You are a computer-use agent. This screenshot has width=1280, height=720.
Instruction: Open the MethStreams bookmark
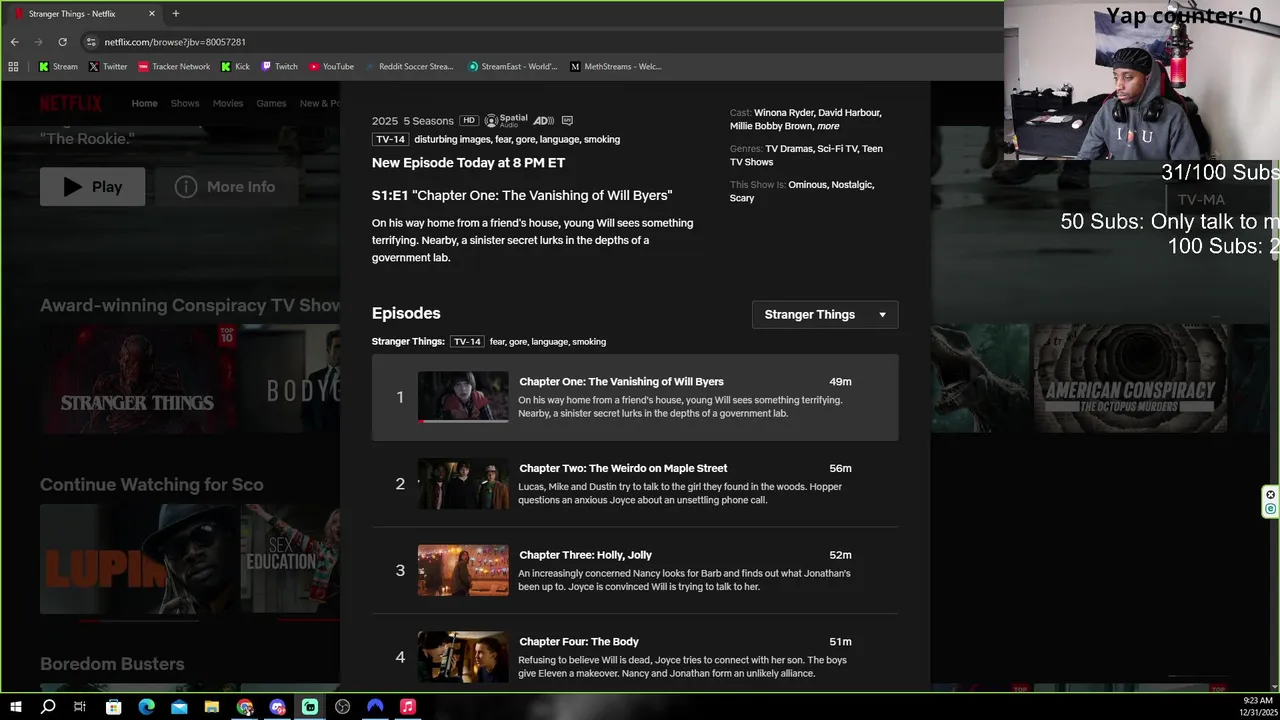[615, 67]
